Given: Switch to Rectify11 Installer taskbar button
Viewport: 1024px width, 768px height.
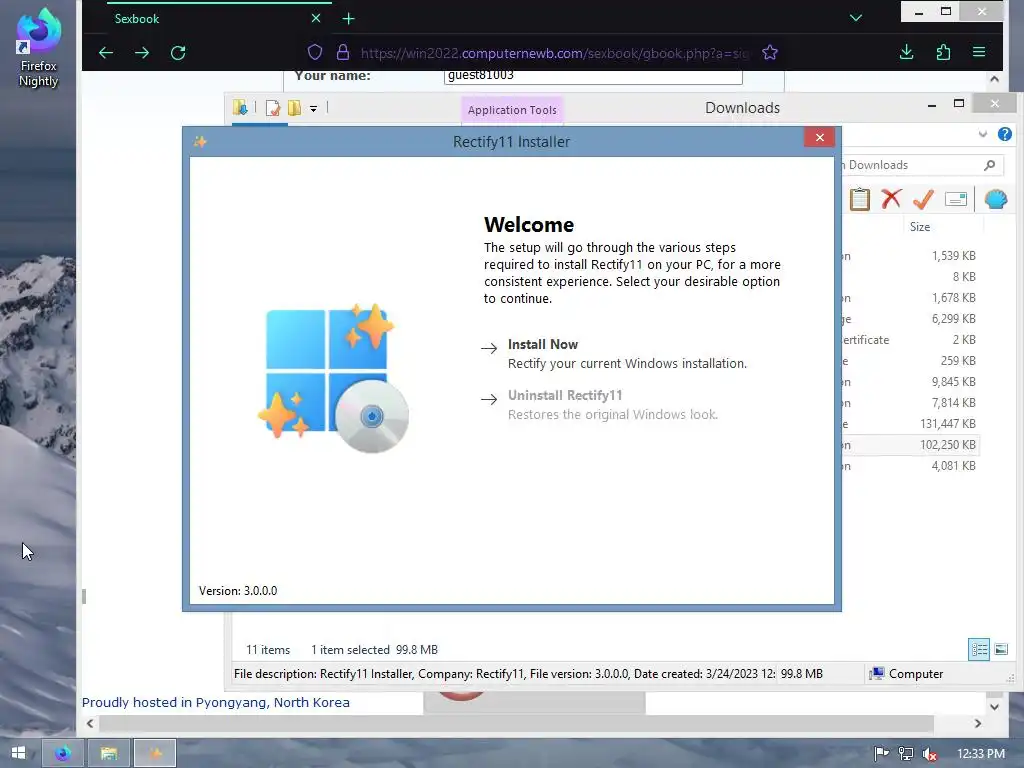Looking at the screenshot, I should tap(155, 753).
